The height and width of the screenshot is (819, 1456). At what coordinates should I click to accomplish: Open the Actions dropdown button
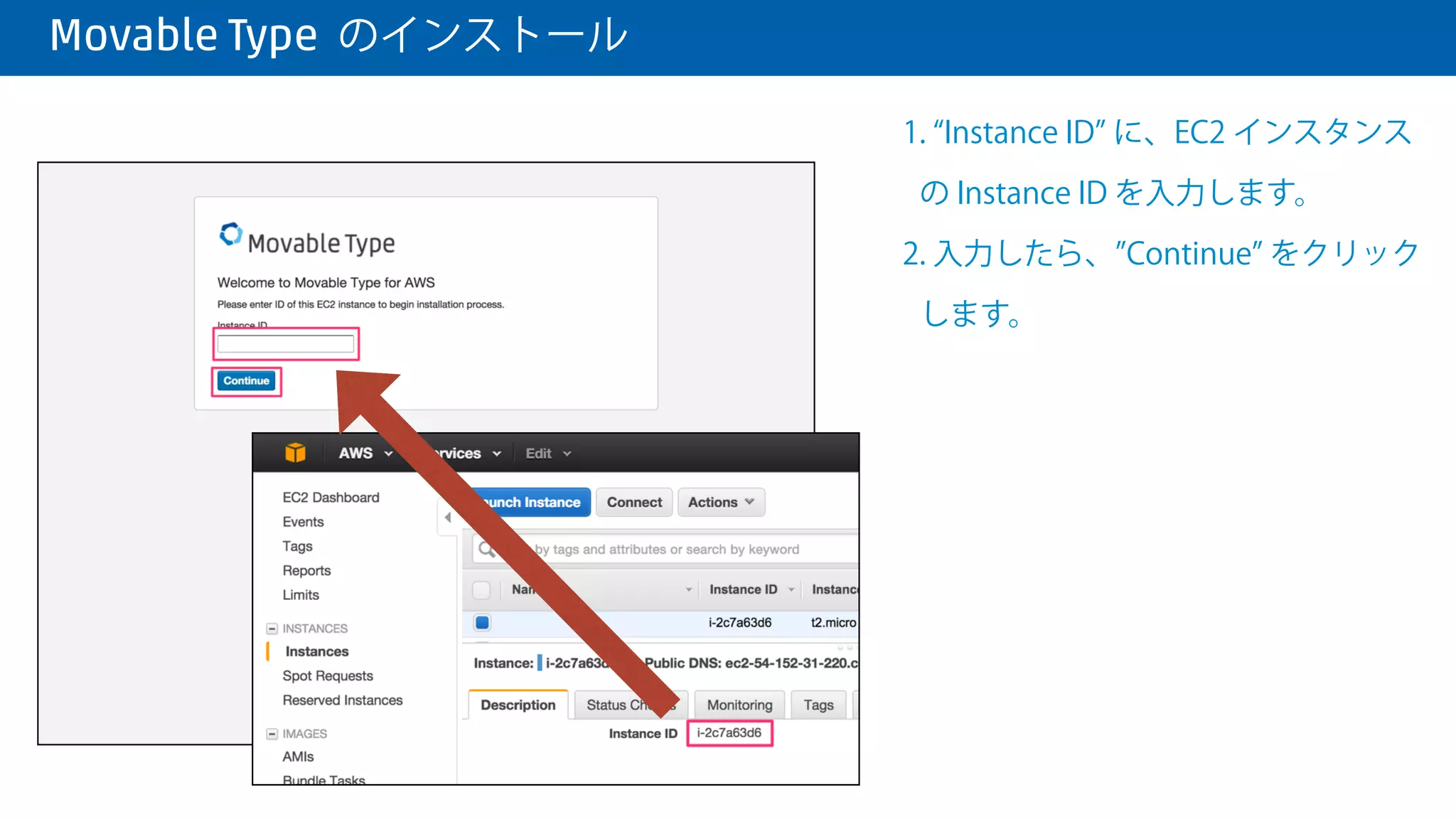pos(721,503)
